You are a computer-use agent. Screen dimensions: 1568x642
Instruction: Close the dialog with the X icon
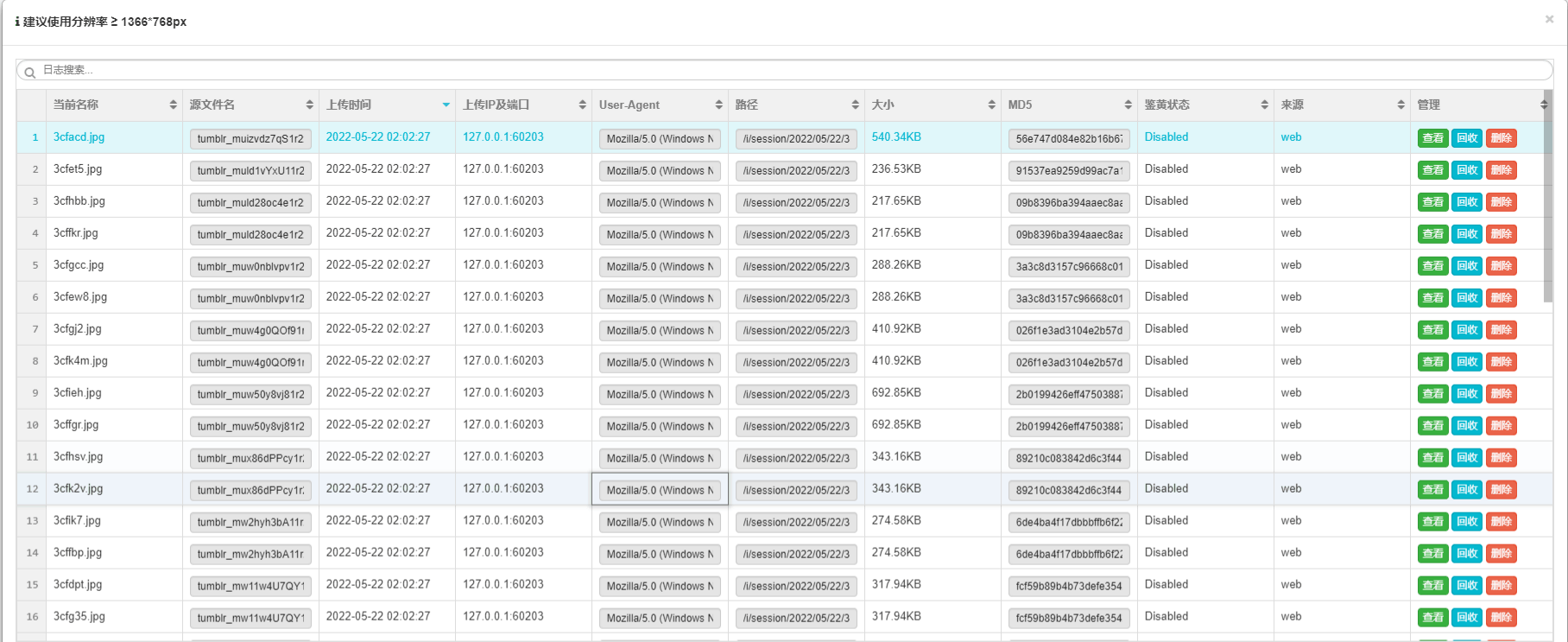[x=1549, y=19]
